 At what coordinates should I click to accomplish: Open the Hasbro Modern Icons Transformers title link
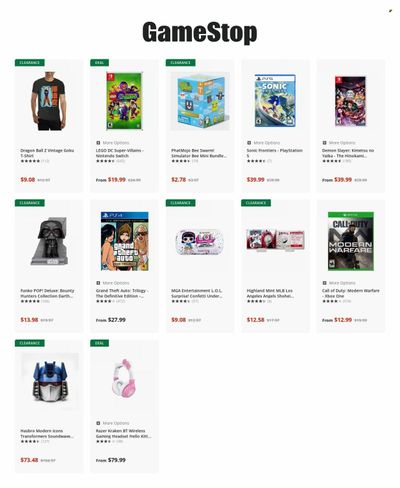point(47,434)
